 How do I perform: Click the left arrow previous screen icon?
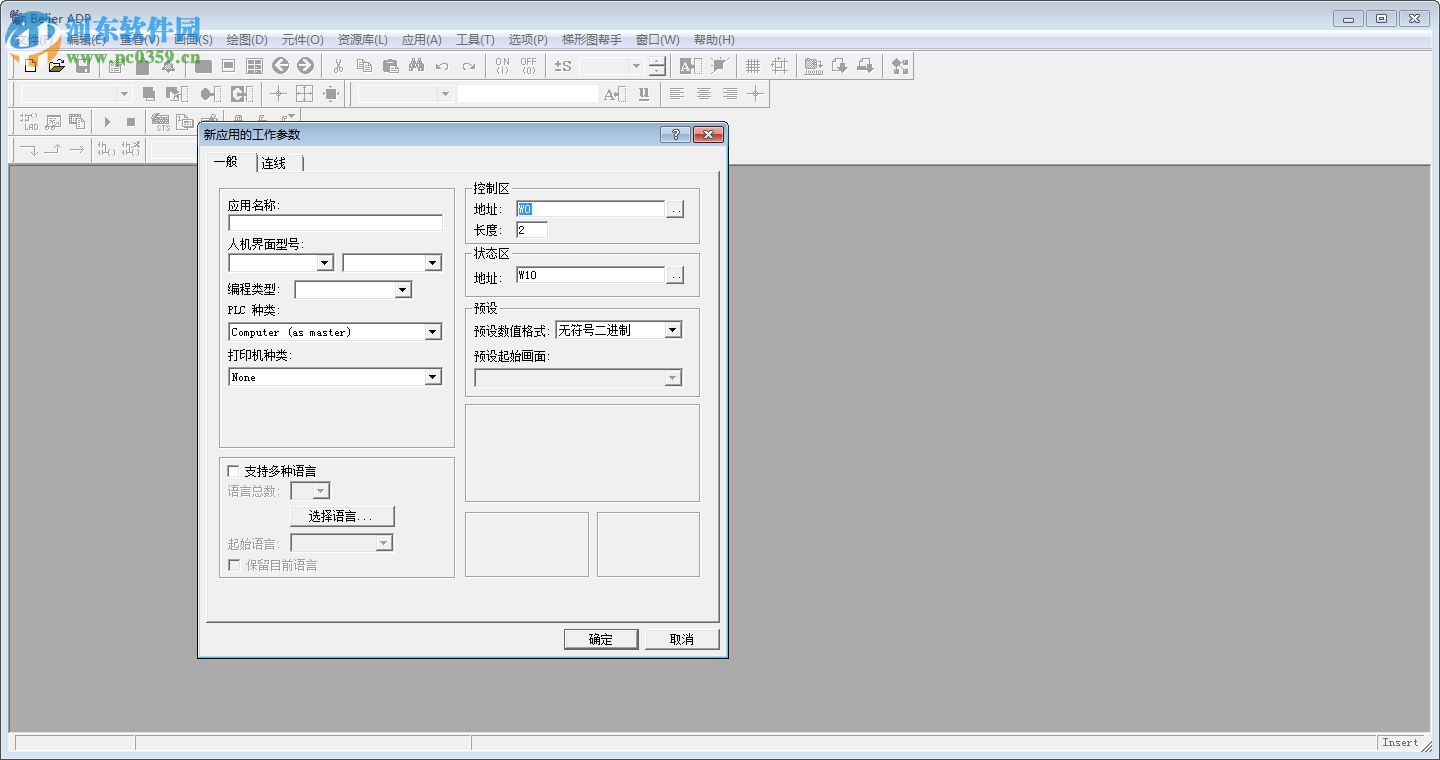[x=281, y=66]
